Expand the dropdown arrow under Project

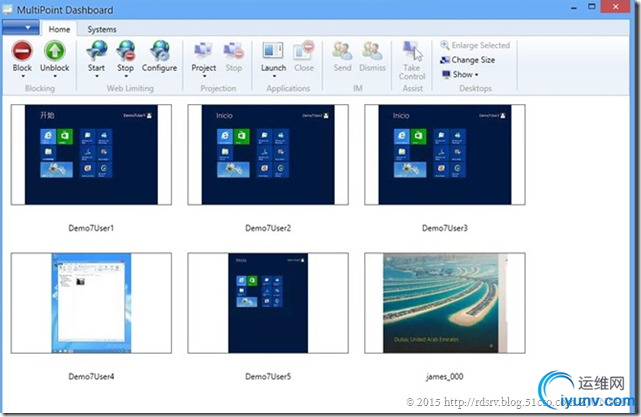(204, 76)
